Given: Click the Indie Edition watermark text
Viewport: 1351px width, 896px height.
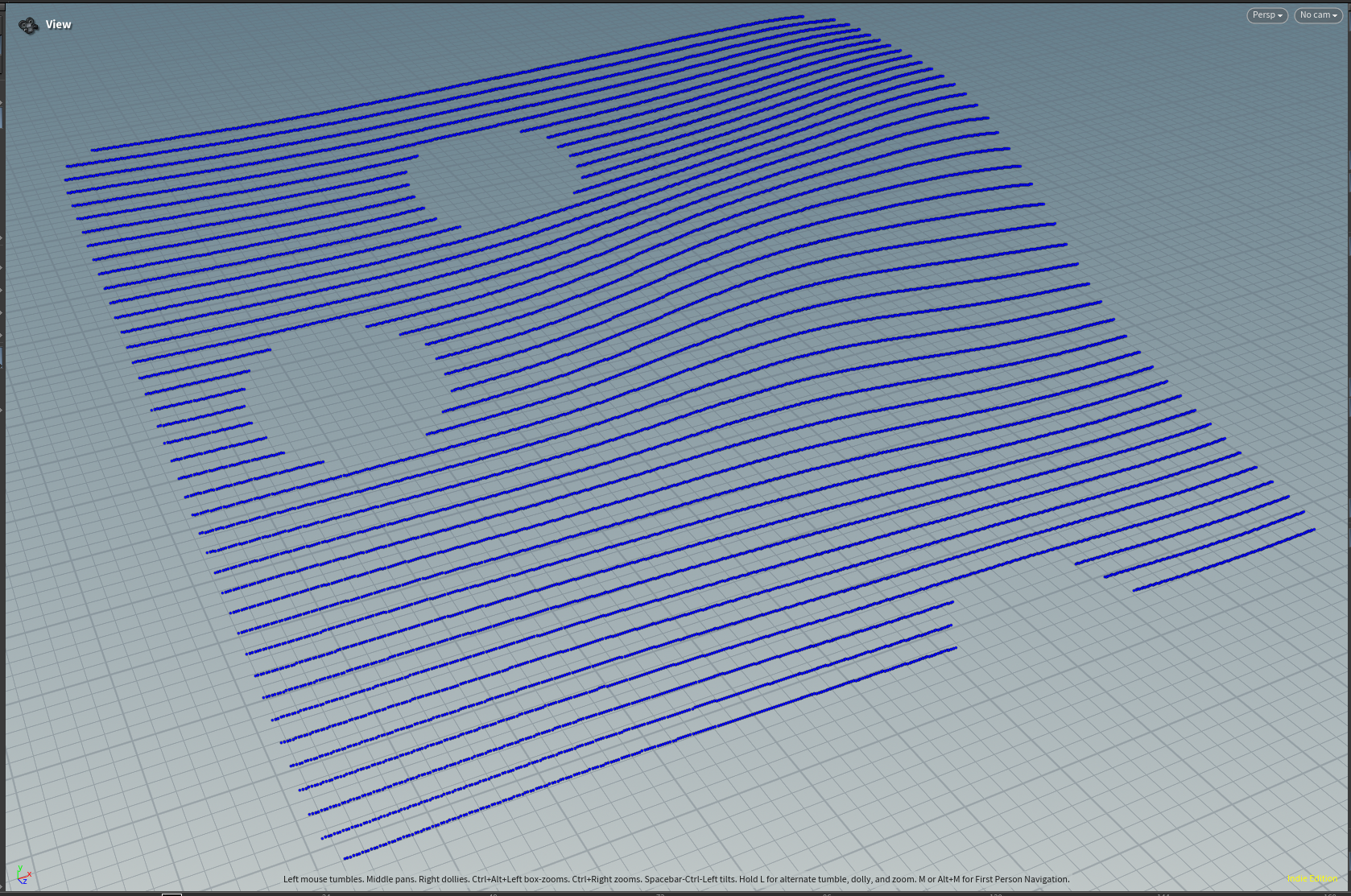Looking at the screenshot, I should (1312, 878).
